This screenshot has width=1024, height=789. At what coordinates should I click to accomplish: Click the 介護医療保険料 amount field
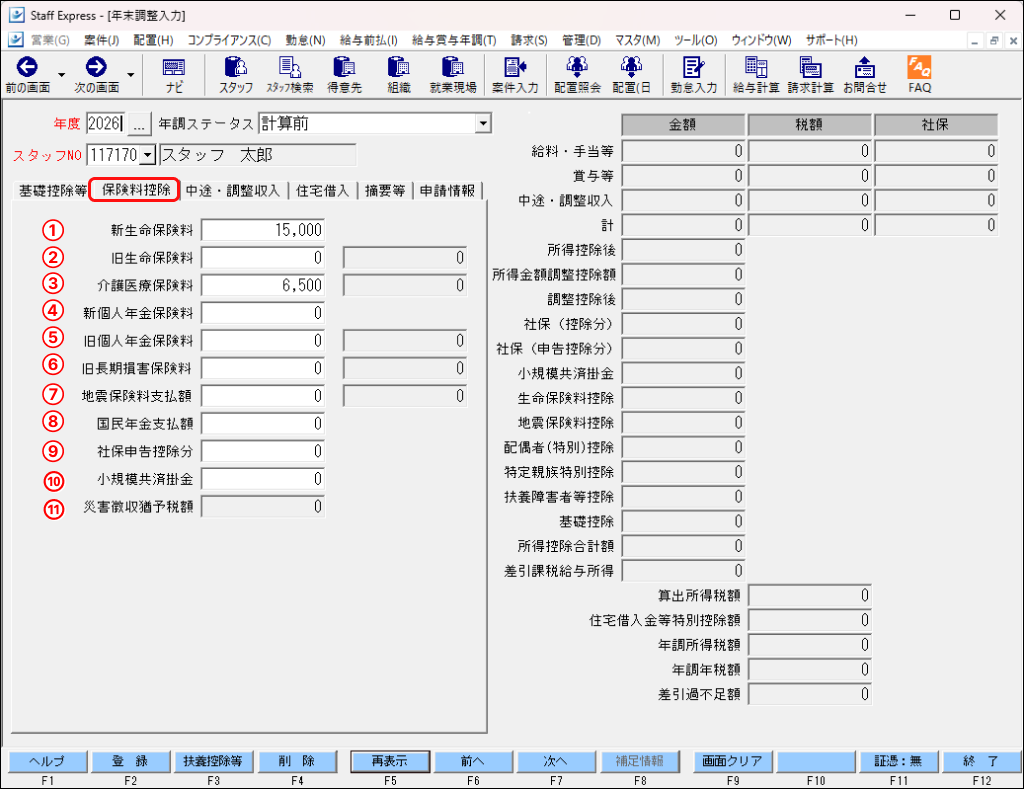point(263,285)
